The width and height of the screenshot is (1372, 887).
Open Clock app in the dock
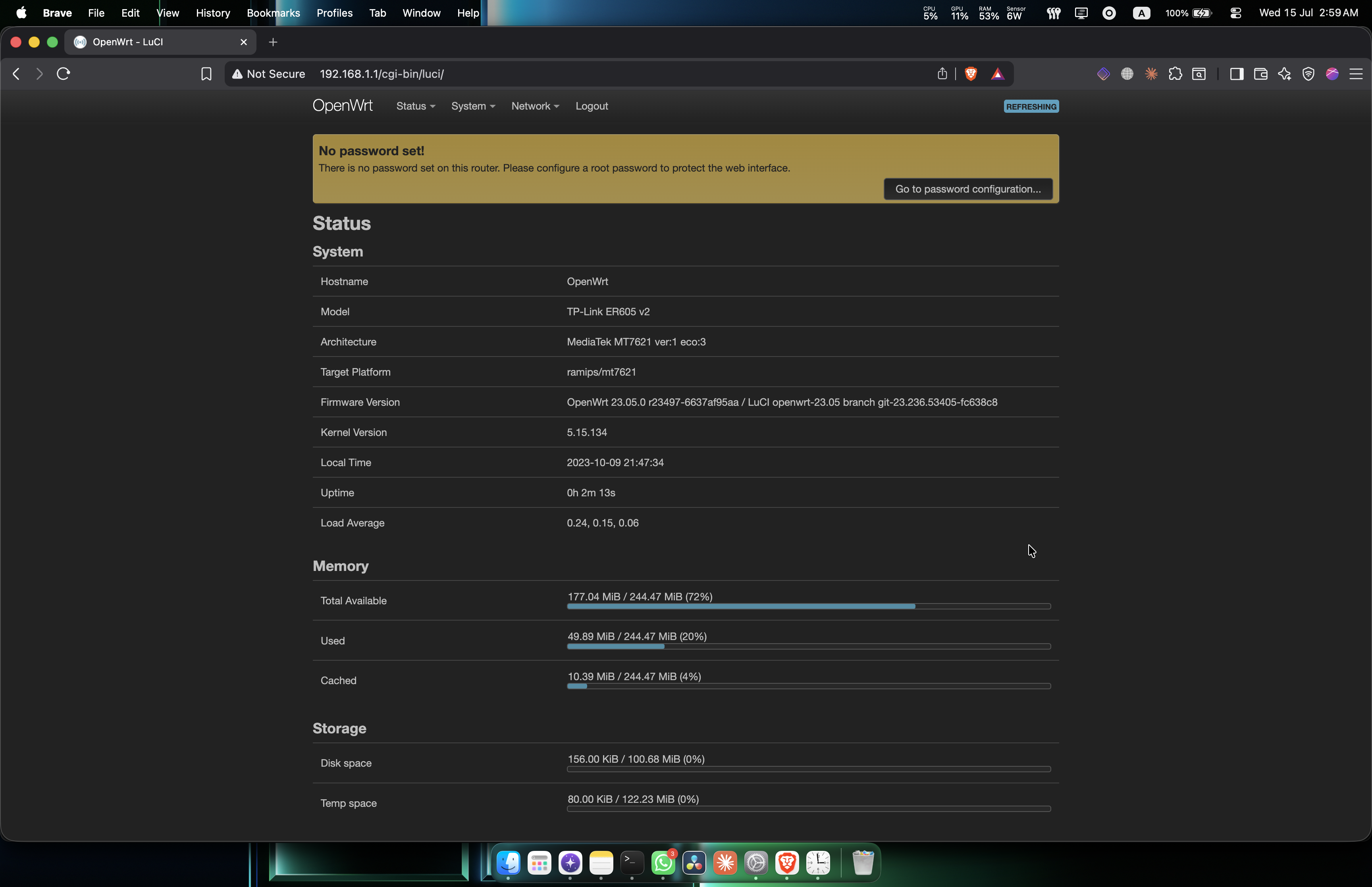pyautogui.click(x=818, y=862)
